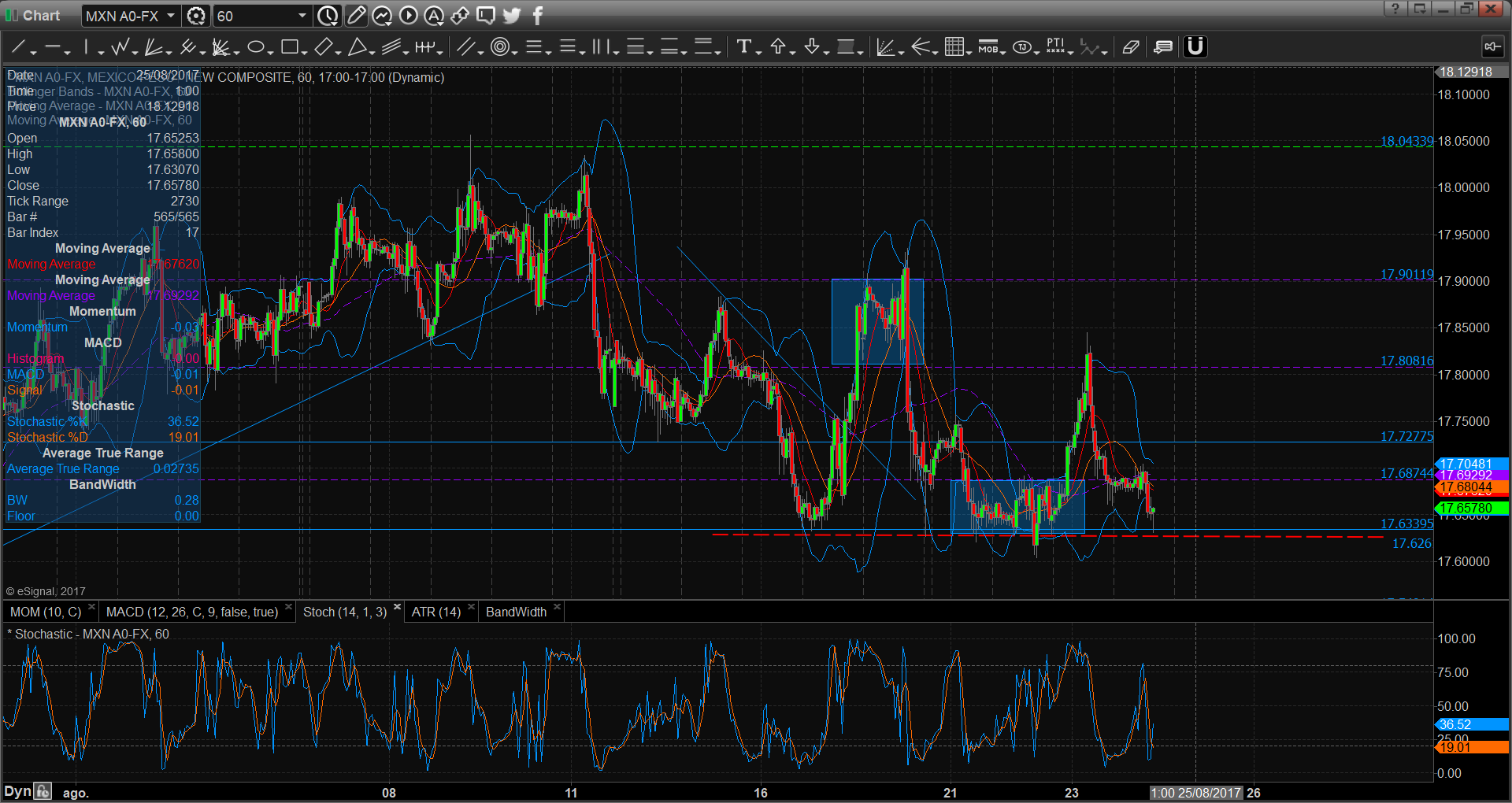Select the MOB study tool

[x=988, y=47]
